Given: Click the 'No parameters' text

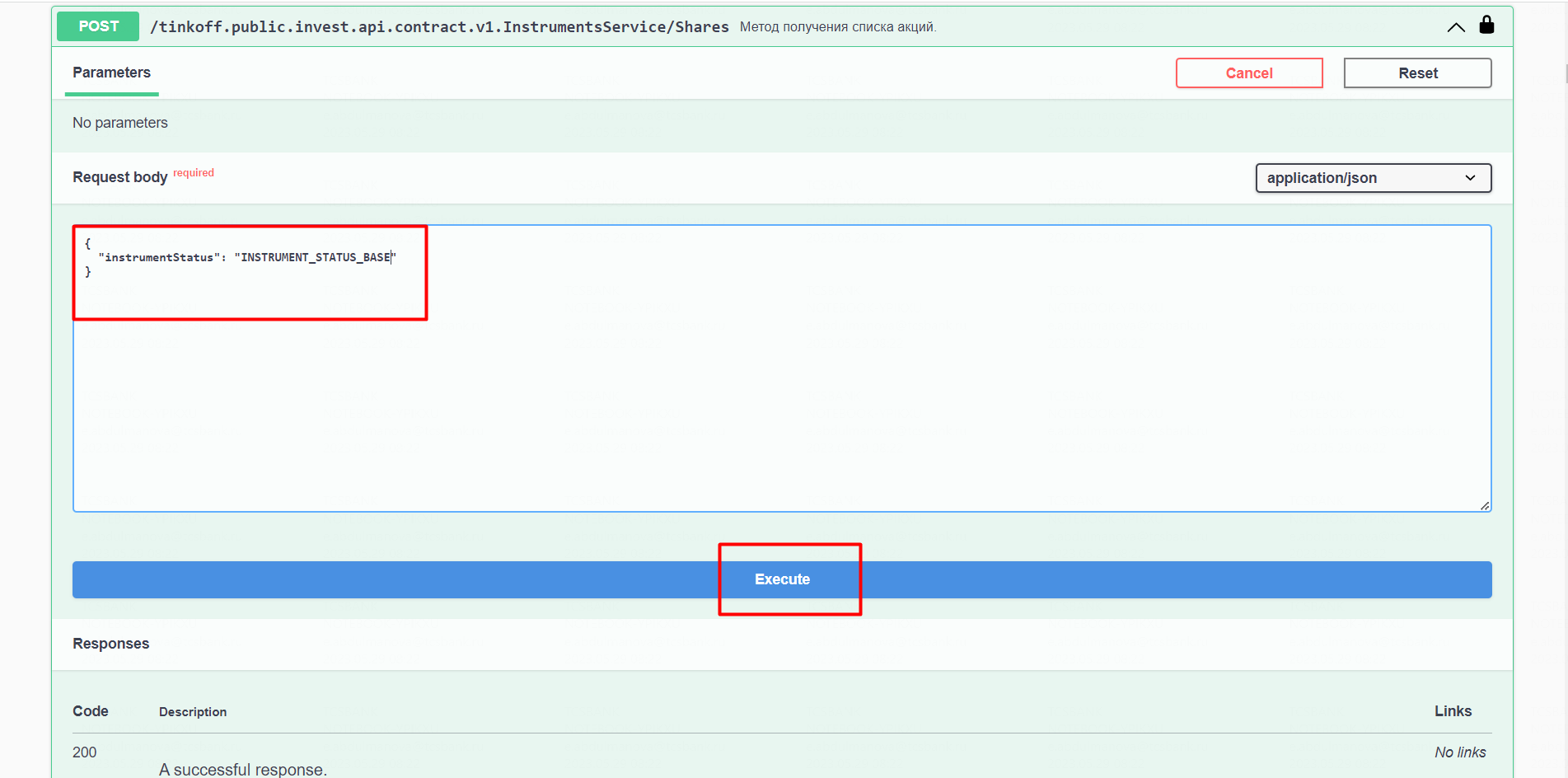Looking at the screenshot, I should click(120, 123).
